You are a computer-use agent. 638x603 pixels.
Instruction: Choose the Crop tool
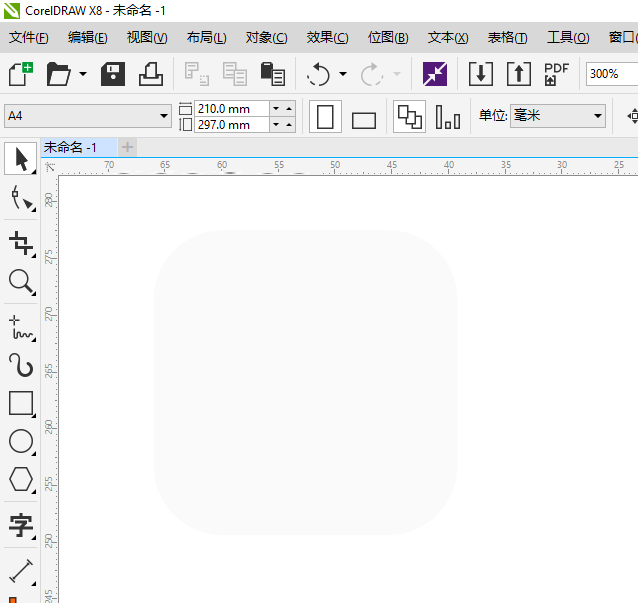coord(20,241)
